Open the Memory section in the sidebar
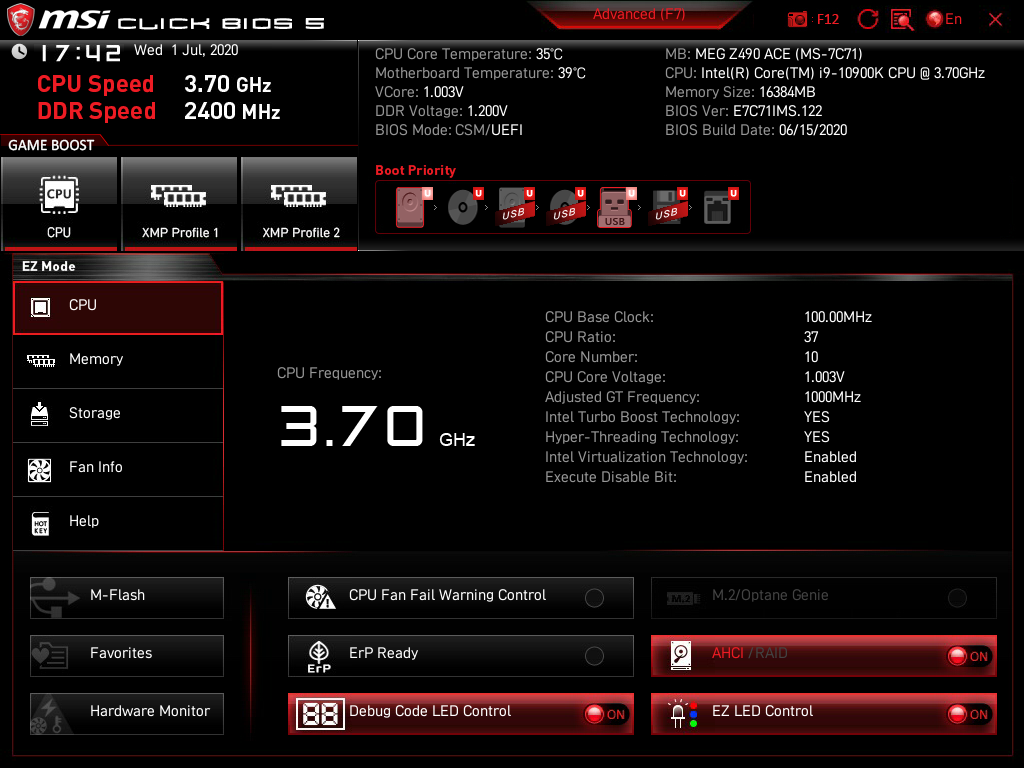Screen dimensions: 1024x768 click(117, 358)
